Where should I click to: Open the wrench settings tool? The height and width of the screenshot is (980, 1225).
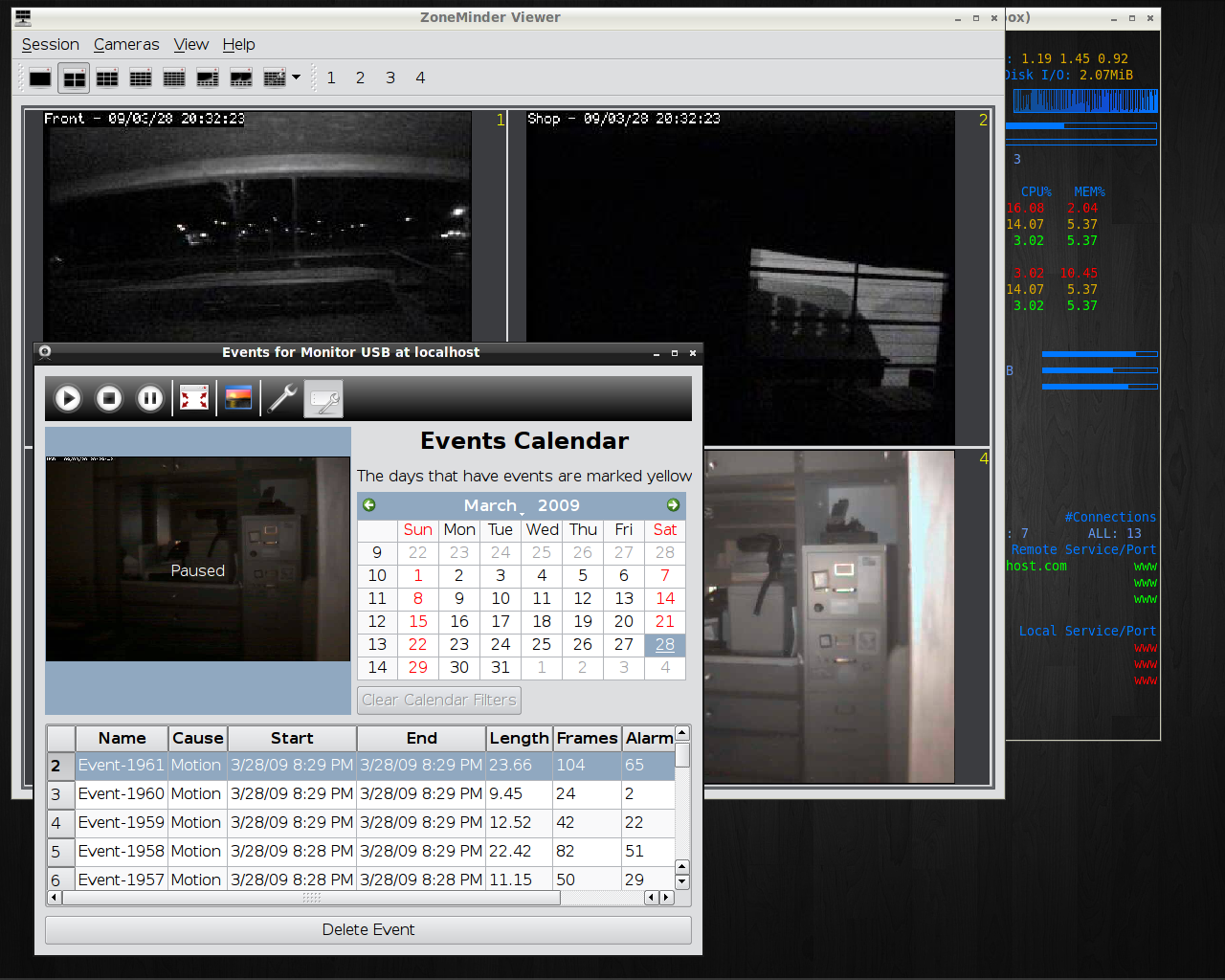click(282, 398)
